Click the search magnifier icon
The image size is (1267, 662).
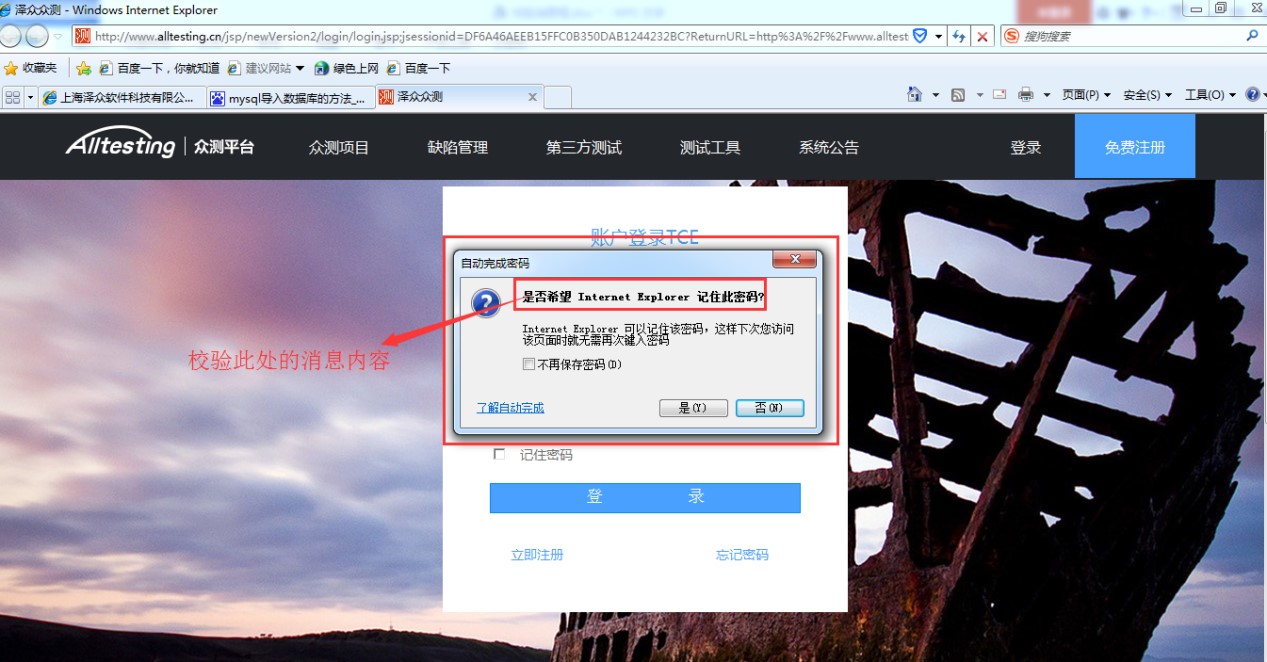pyautogui.click(x=1252, y=36)
